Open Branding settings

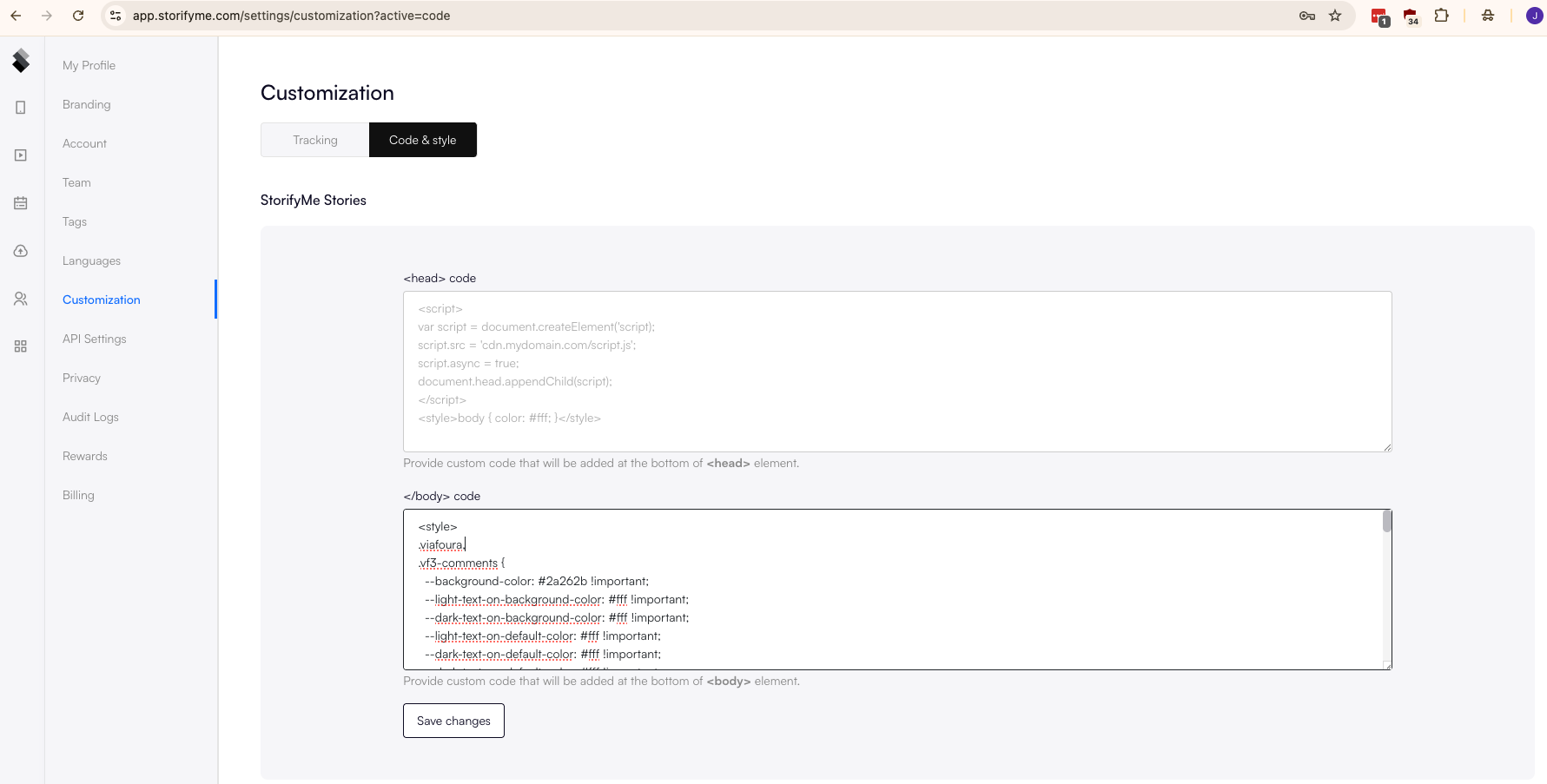pos(86,104)
